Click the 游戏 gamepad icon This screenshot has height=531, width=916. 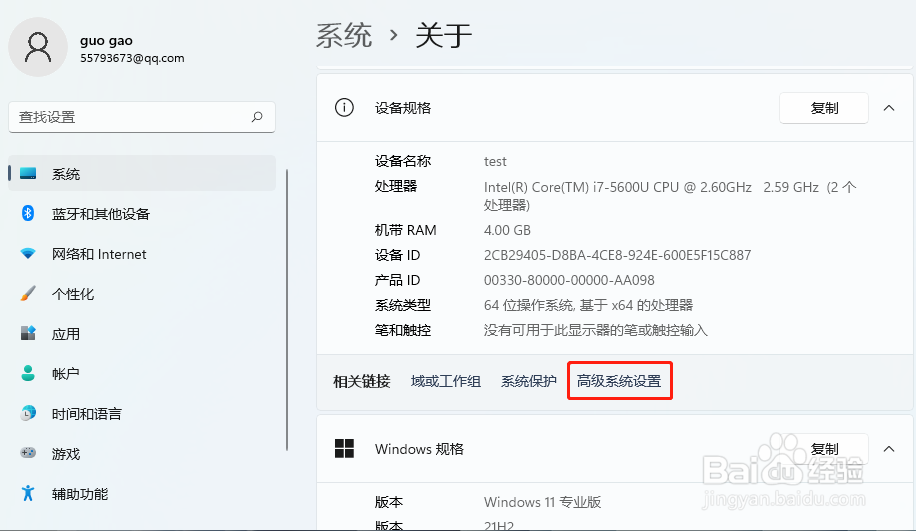point(28,453)
